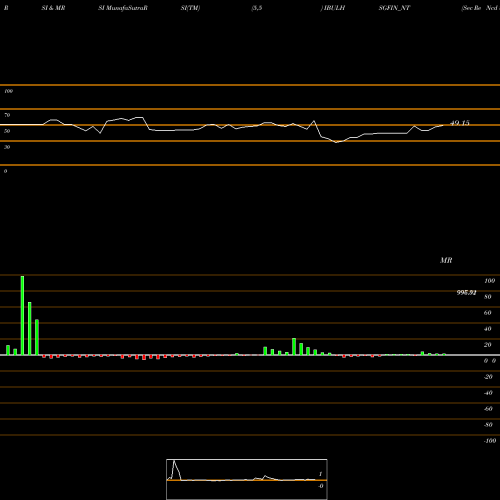Click the MR axis label -100
Viewport: 500px width, 500px height.
(x=490, y=441)
